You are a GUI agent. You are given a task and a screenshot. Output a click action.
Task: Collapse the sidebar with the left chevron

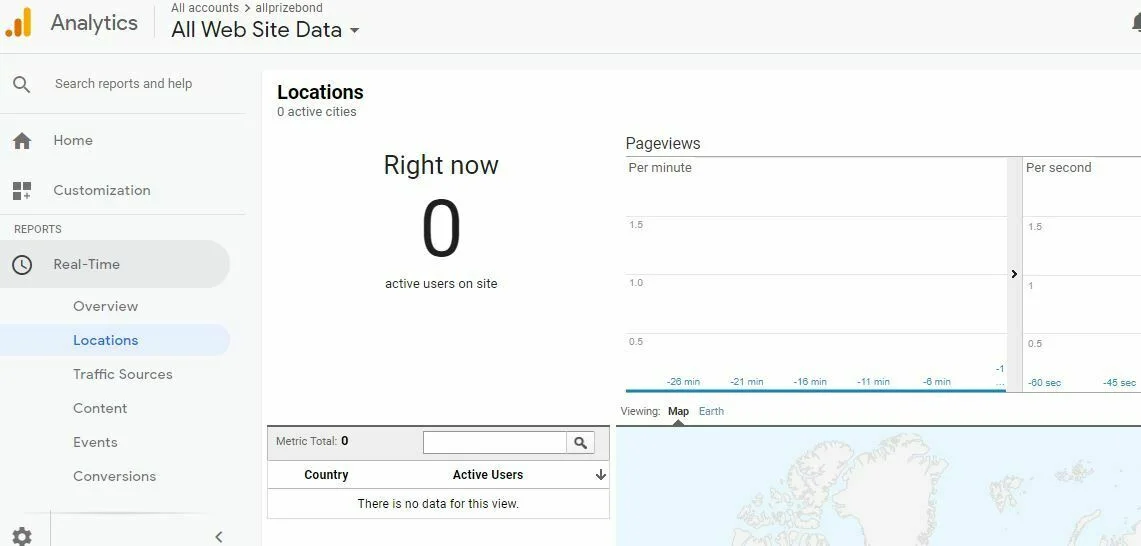[x=218, y=537]
